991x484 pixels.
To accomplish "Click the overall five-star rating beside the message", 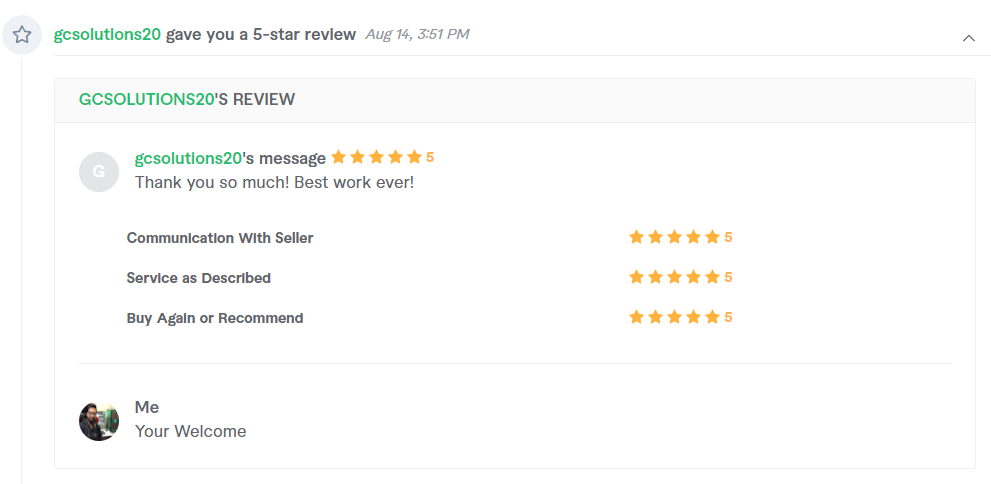I will (x=382, y=157).
